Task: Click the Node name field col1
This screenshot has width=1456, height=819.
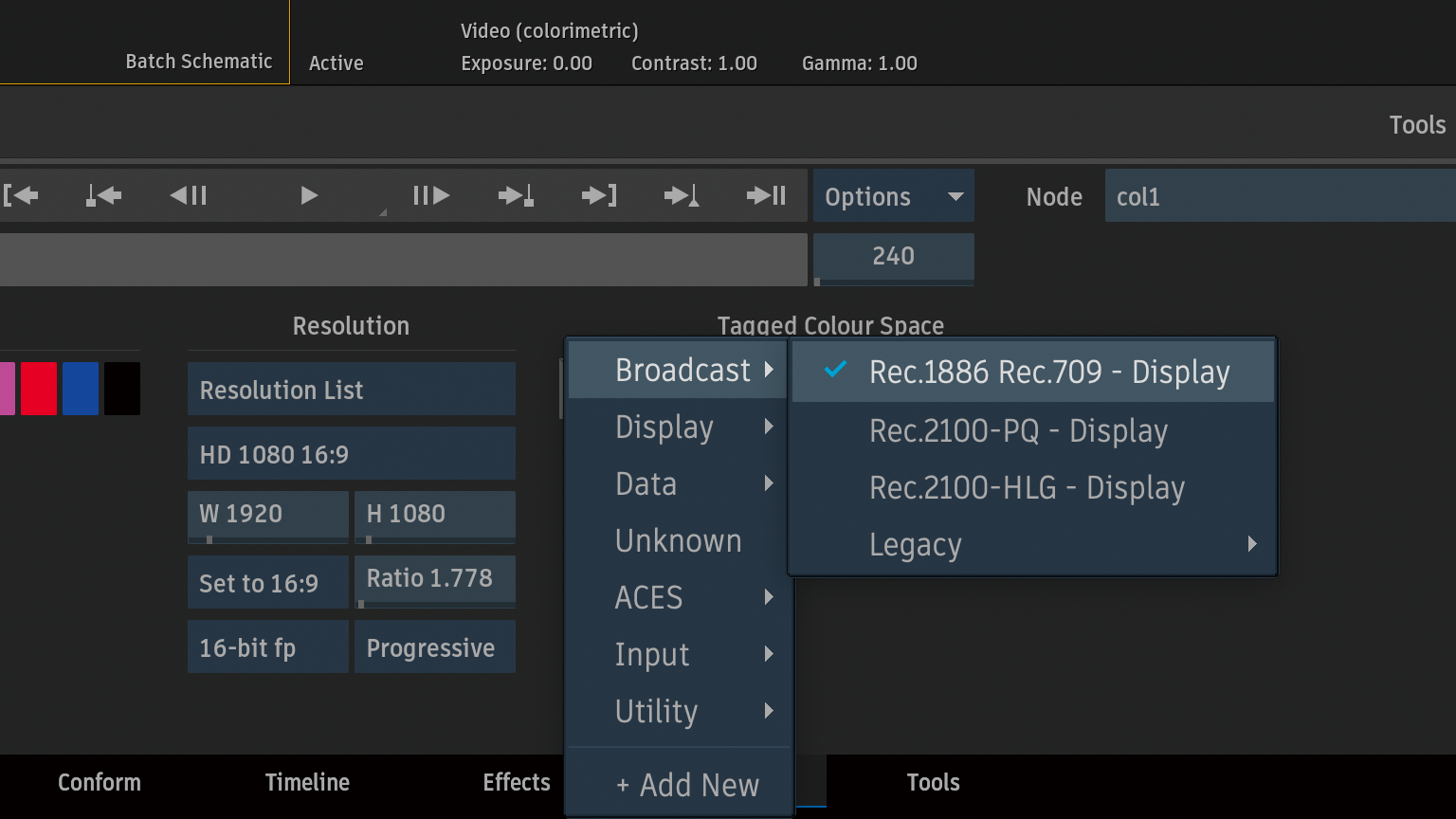Action: pyautogui.click(x=1280, y=196)
